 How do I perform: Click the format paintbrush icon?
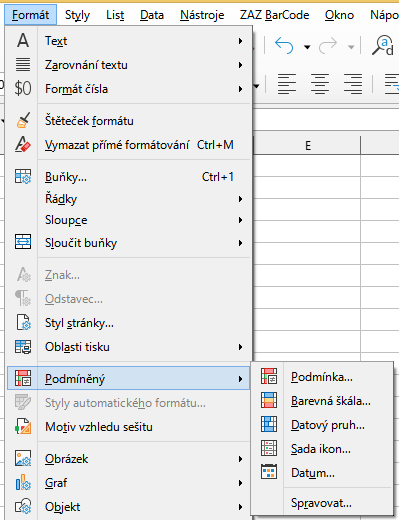click(x=23, y=120)
